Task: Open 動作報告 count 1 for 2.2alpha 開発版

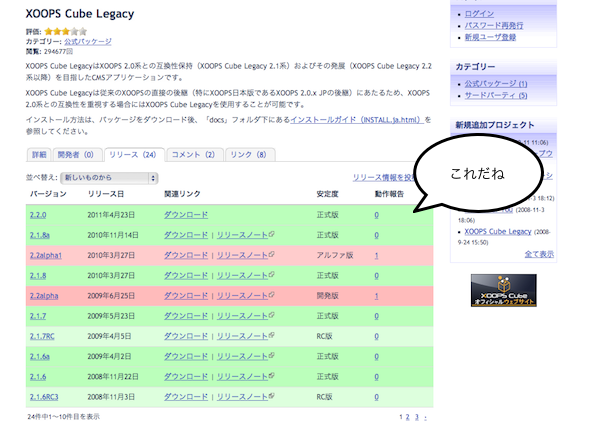Action: (377, 296)
